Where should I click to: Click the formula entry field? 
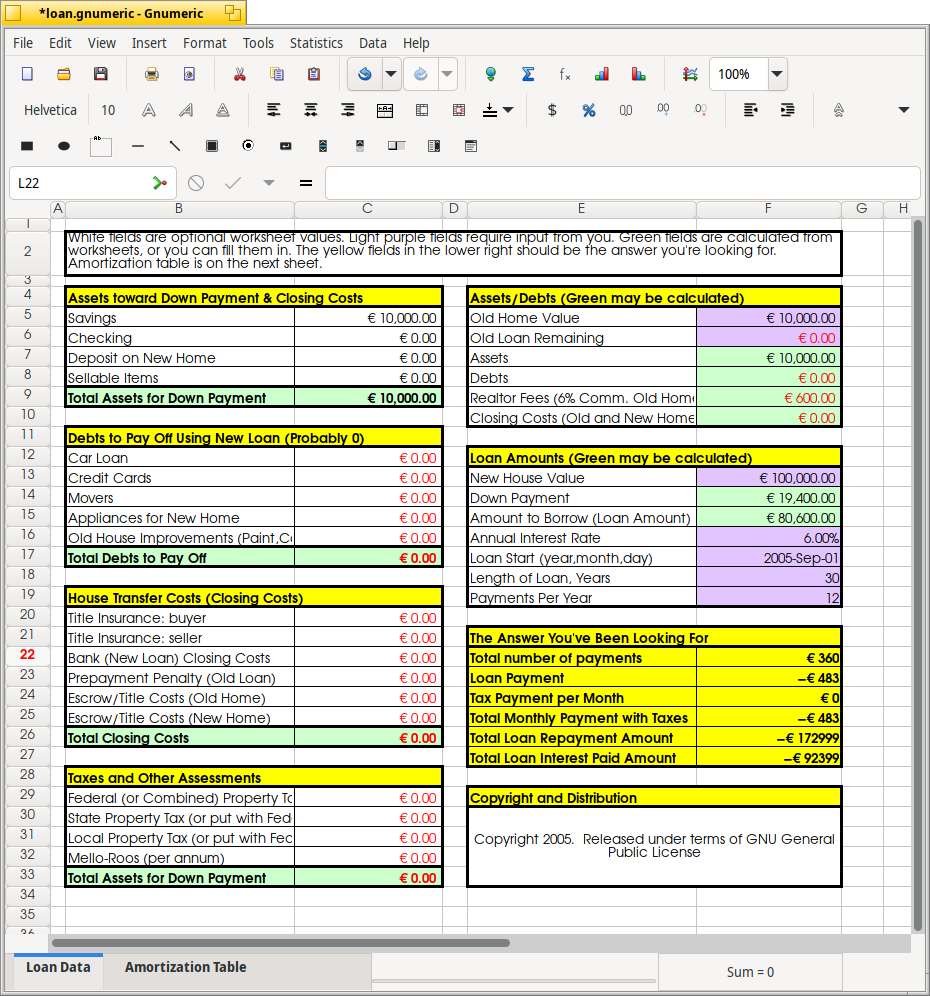623,183
